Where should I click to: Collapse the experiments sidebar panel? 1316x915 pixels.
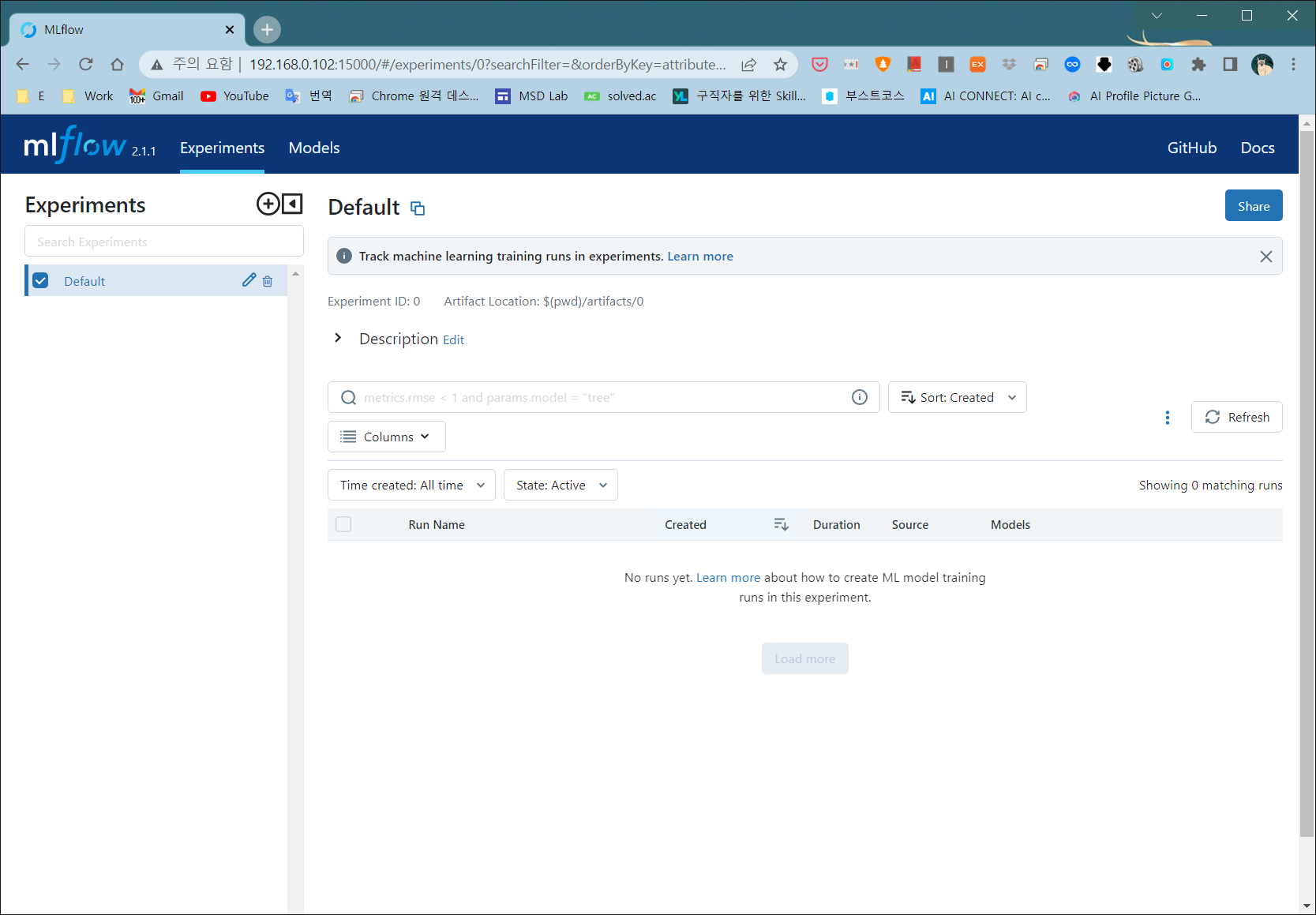[x=293, y=204]
